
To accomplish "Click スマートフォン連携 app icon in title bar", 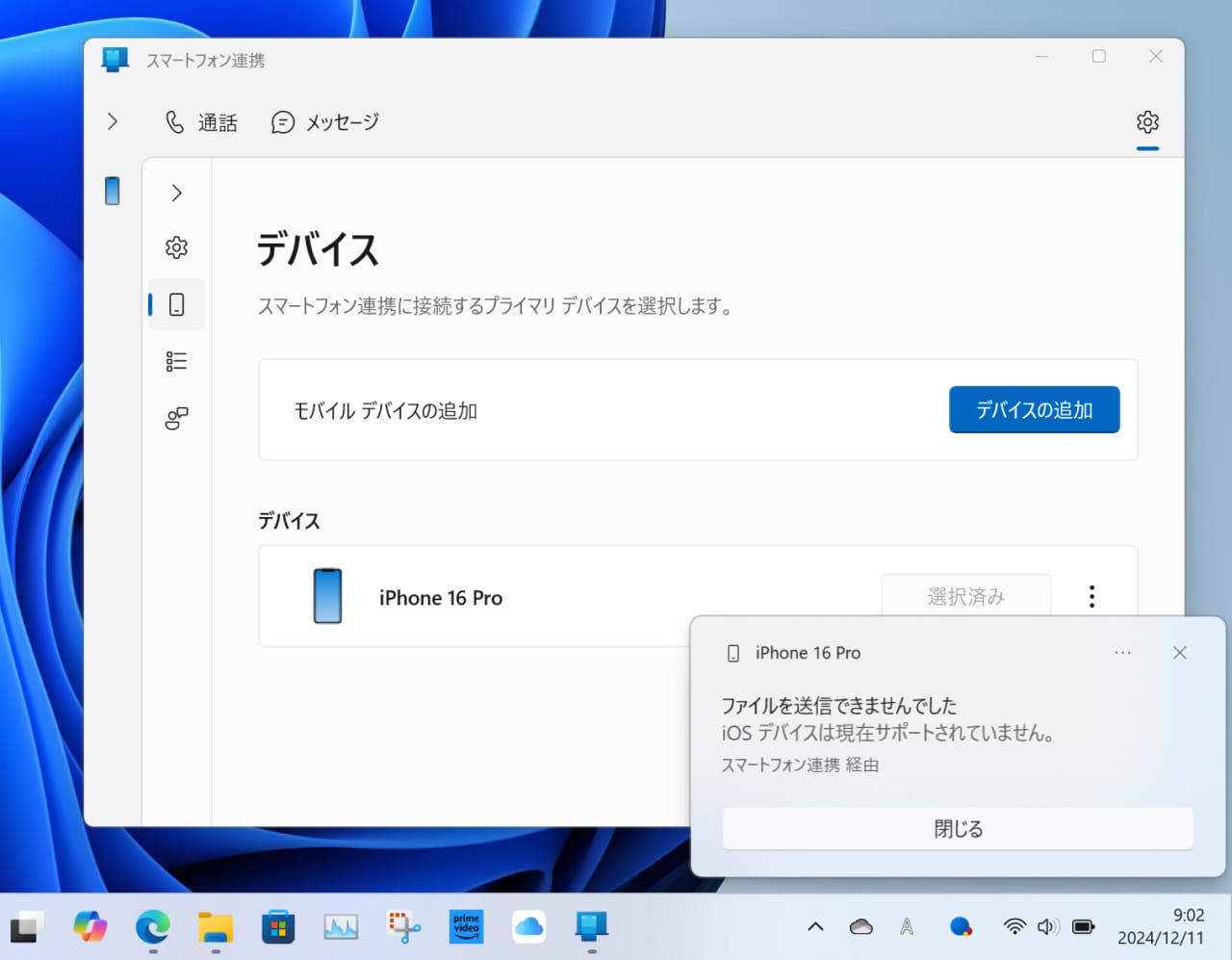I will click(115, 60).
